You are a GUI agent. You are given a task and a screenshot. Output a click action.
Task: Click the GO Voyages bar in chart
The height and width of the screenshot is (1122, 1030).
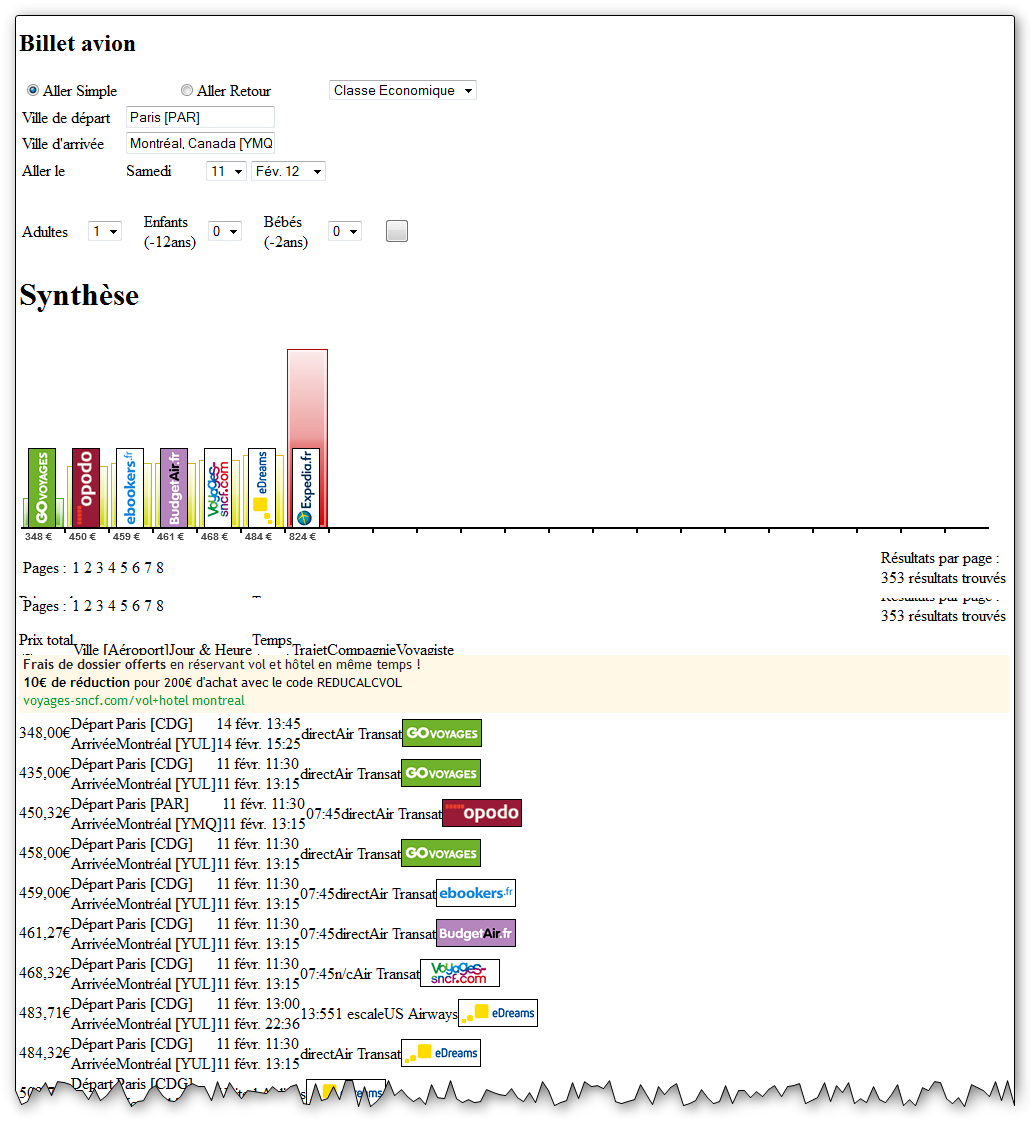point(42,487)
